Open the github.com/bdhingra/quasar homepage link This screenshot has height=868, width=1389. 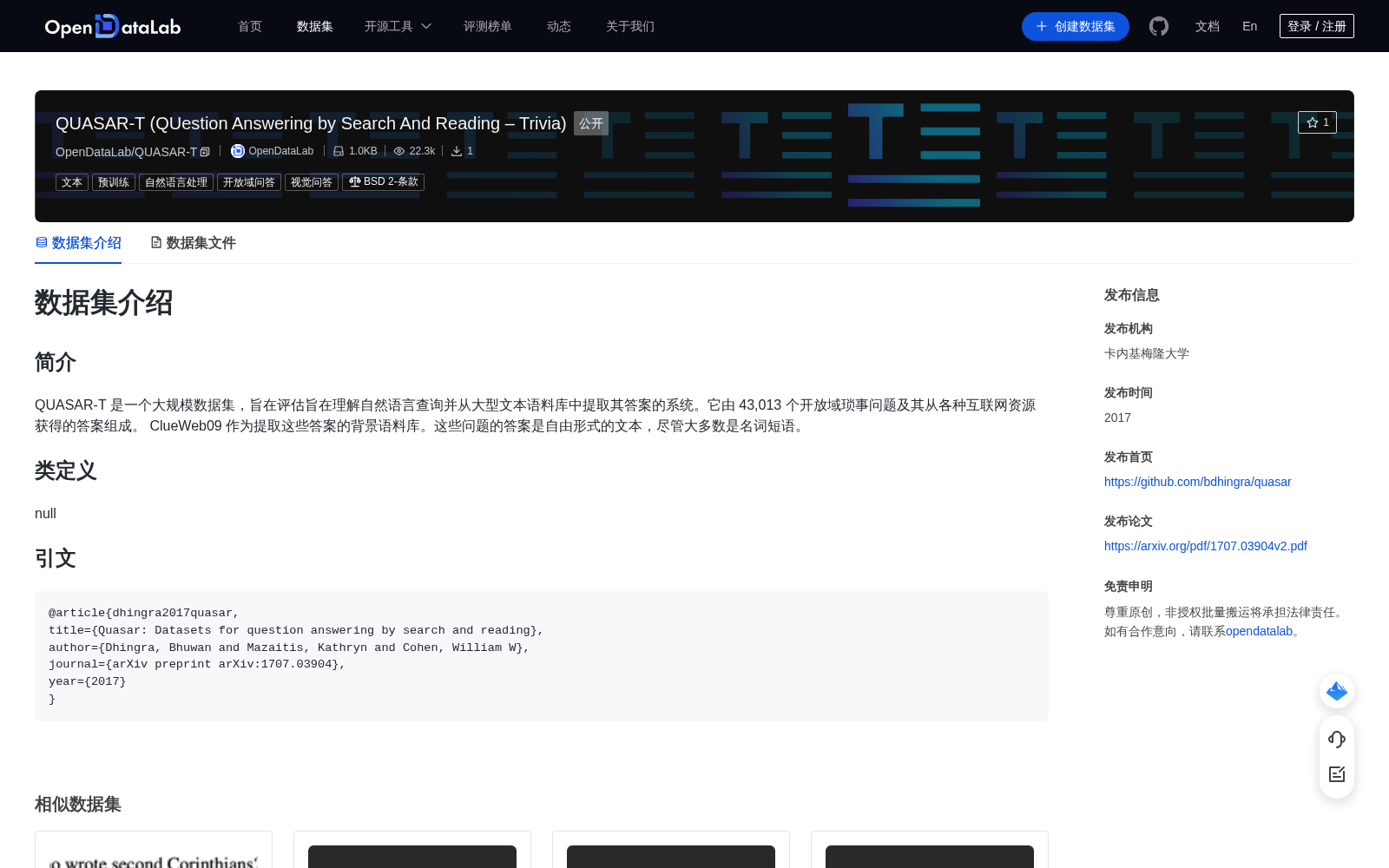1197,482
